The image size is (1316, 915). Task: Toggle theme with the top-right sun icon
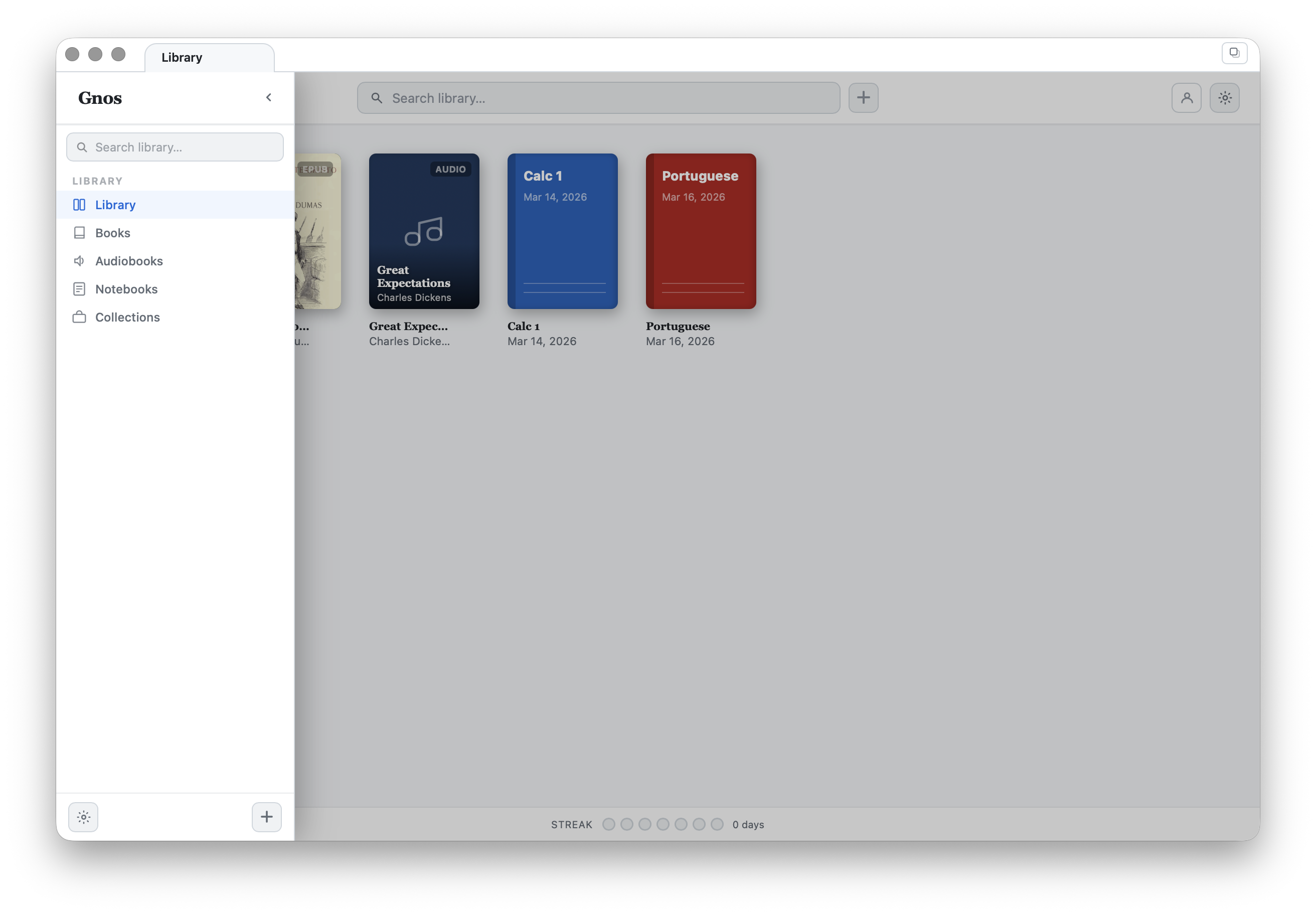click(1225, 98)
